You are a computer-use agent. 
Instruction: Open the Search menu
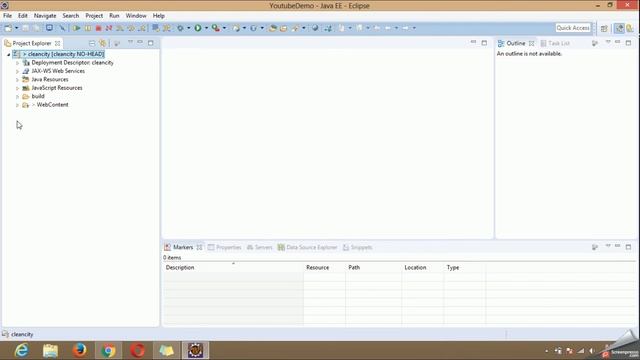coord(71,16)
